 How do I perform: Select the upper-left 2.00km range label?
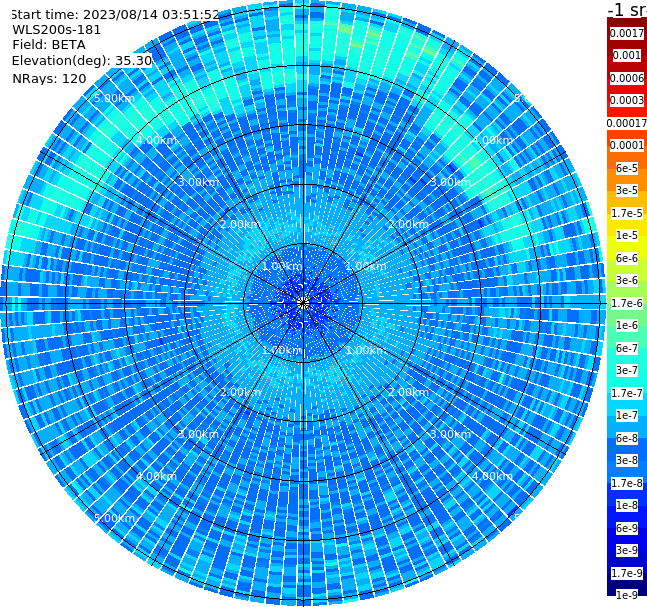click(x=241, y=224)
